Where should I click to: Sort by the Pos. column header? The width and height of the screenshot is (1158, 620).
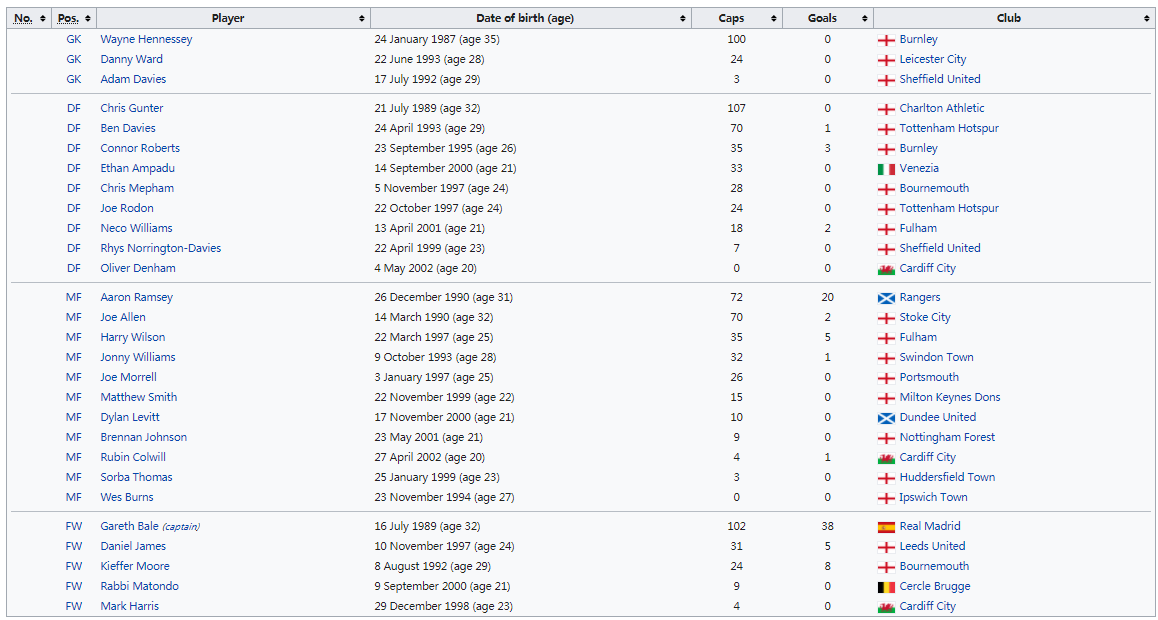(74, 18)
